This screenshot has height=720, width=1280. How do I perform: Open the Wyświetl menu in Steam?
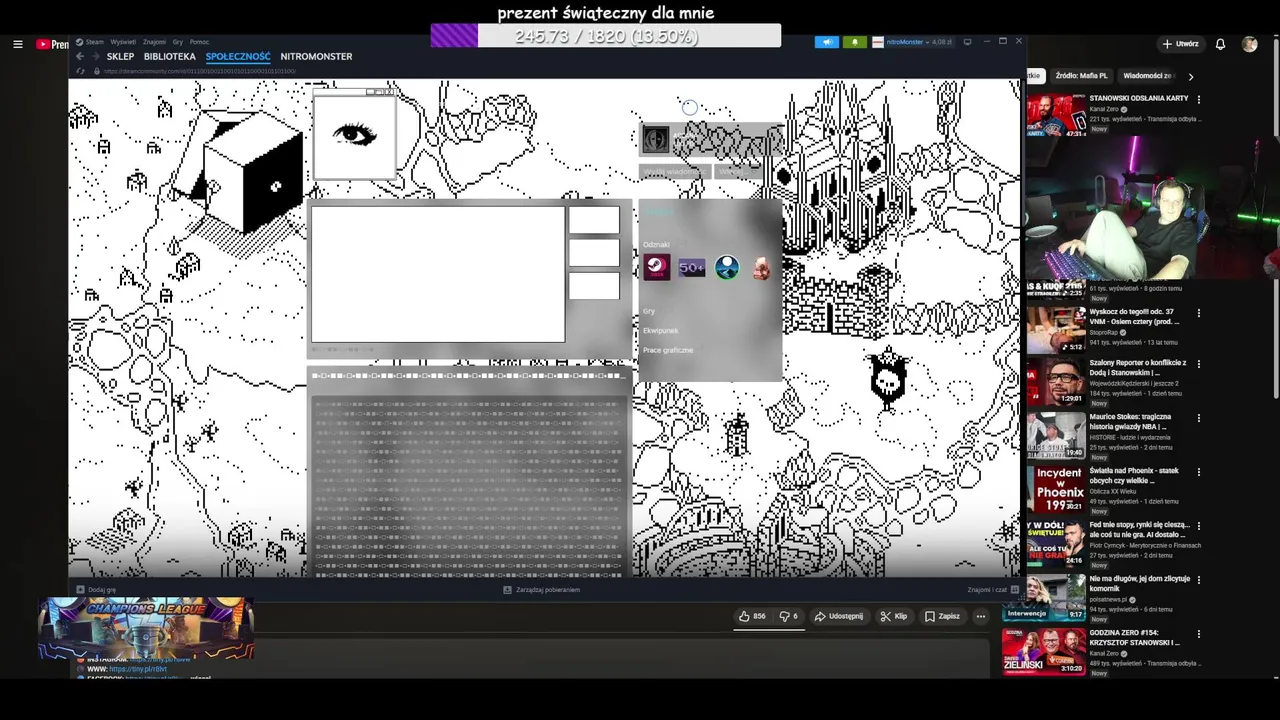click(x=123, y=42)
